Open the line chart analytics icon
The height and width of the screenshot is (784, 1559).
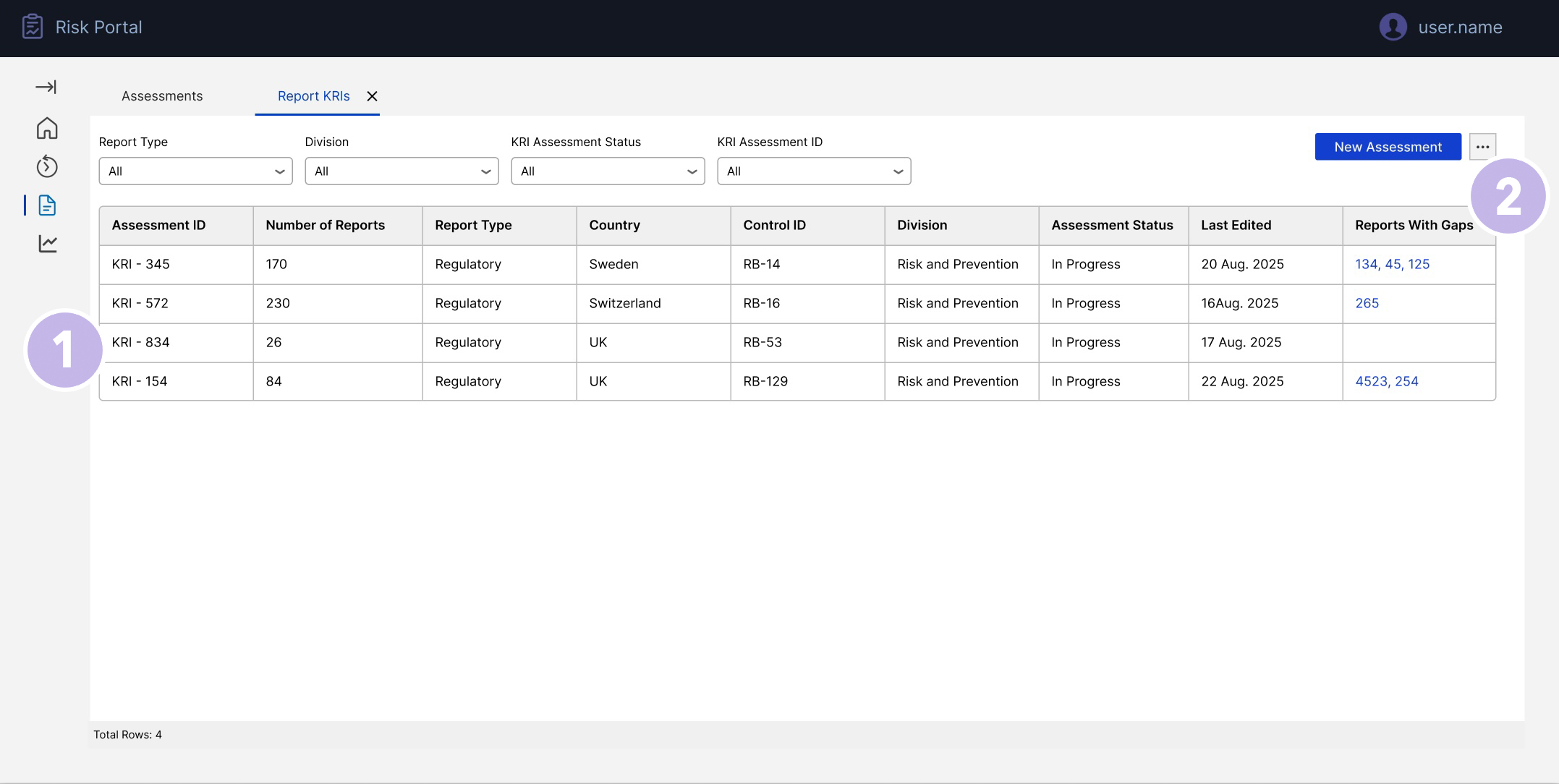tap(47, 244)
